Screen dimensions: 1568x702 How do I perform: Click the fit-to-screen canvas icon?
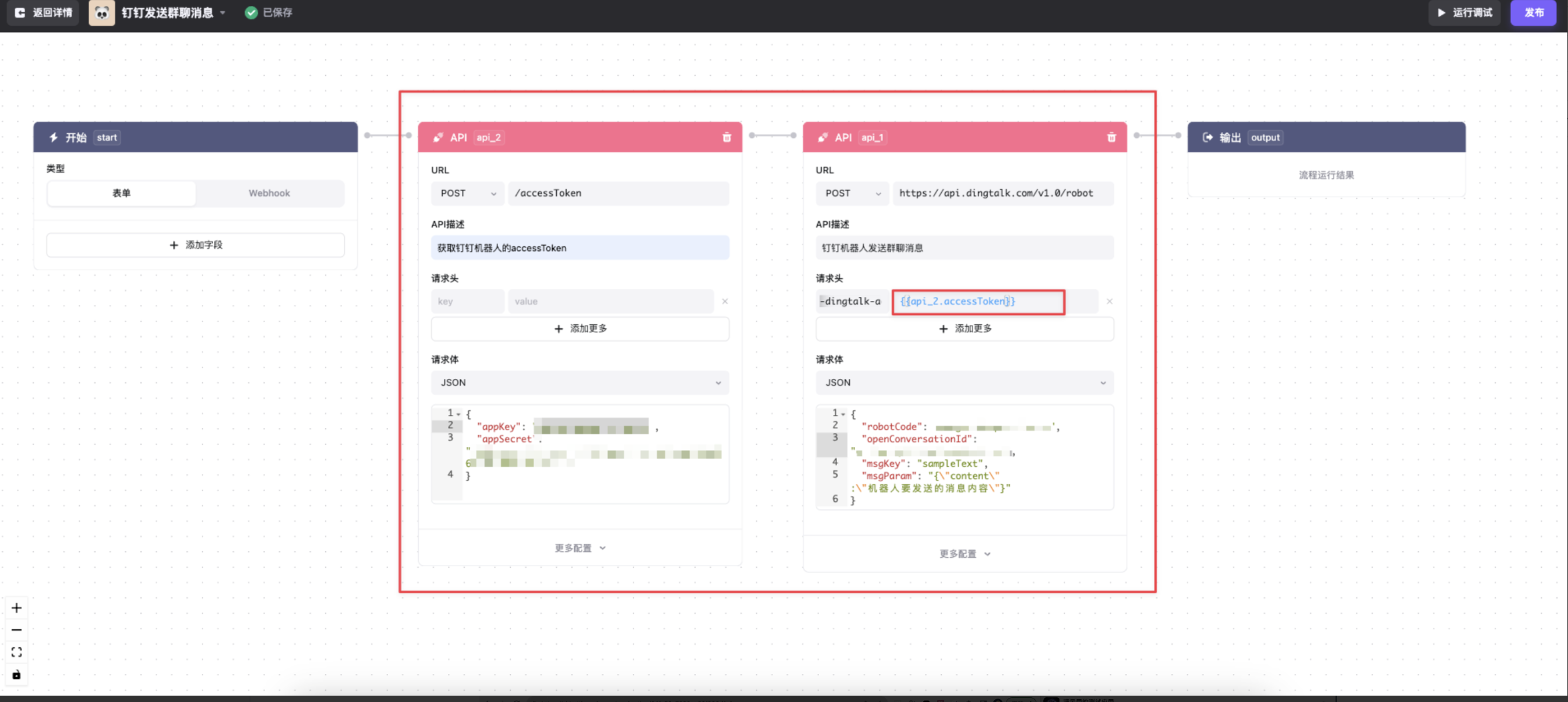coord(16,652)
